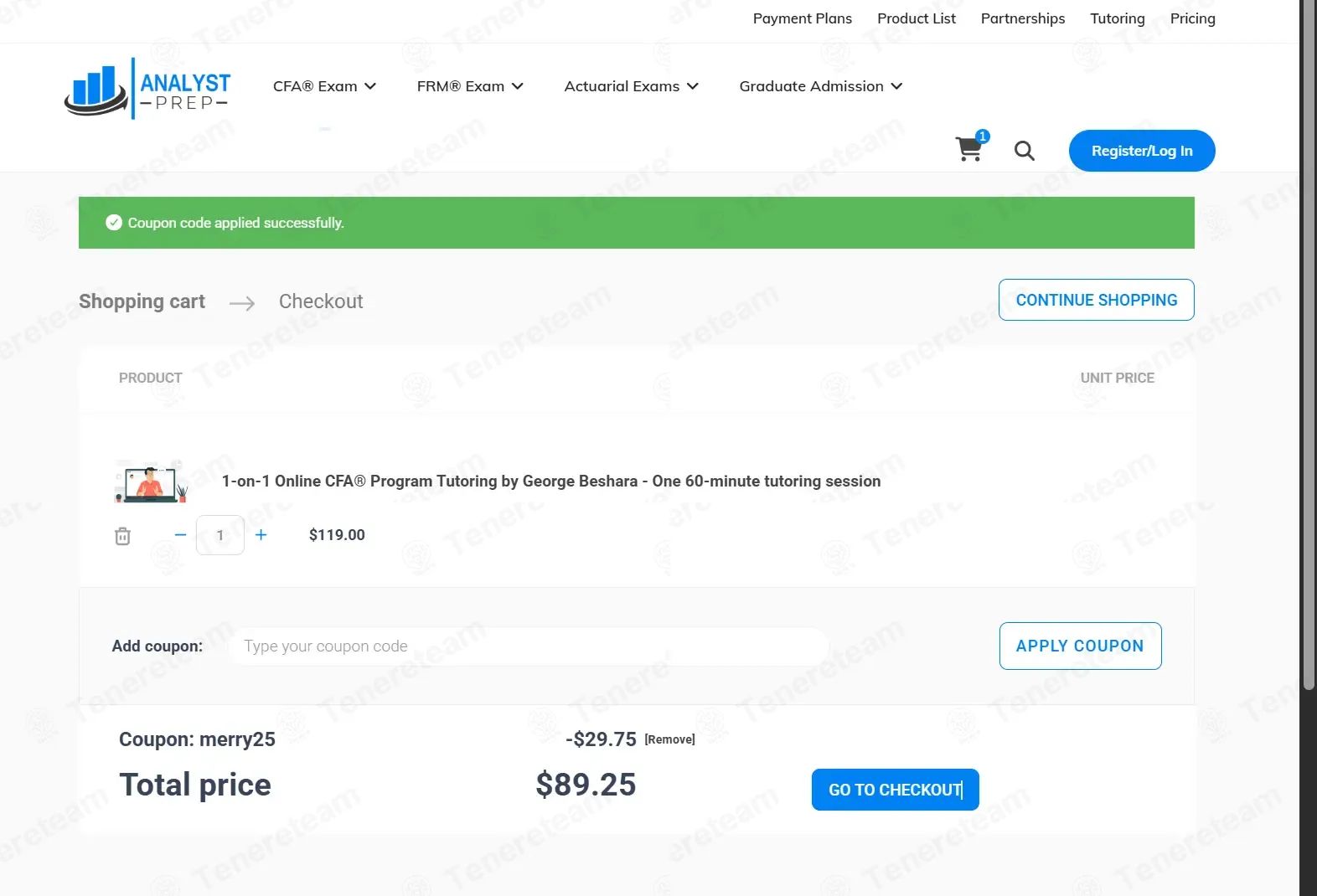
Task: Open the Pricing link
Action: tap(1192, 18)
